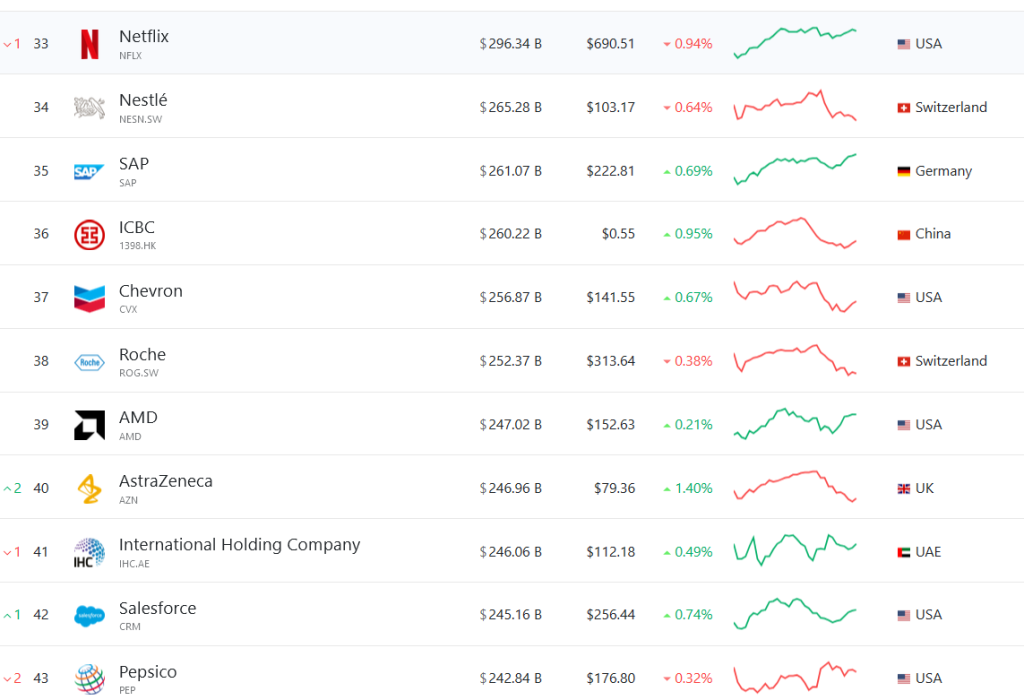
Task: Click the ICBC logo icon
Action: (x=89, y=234)
